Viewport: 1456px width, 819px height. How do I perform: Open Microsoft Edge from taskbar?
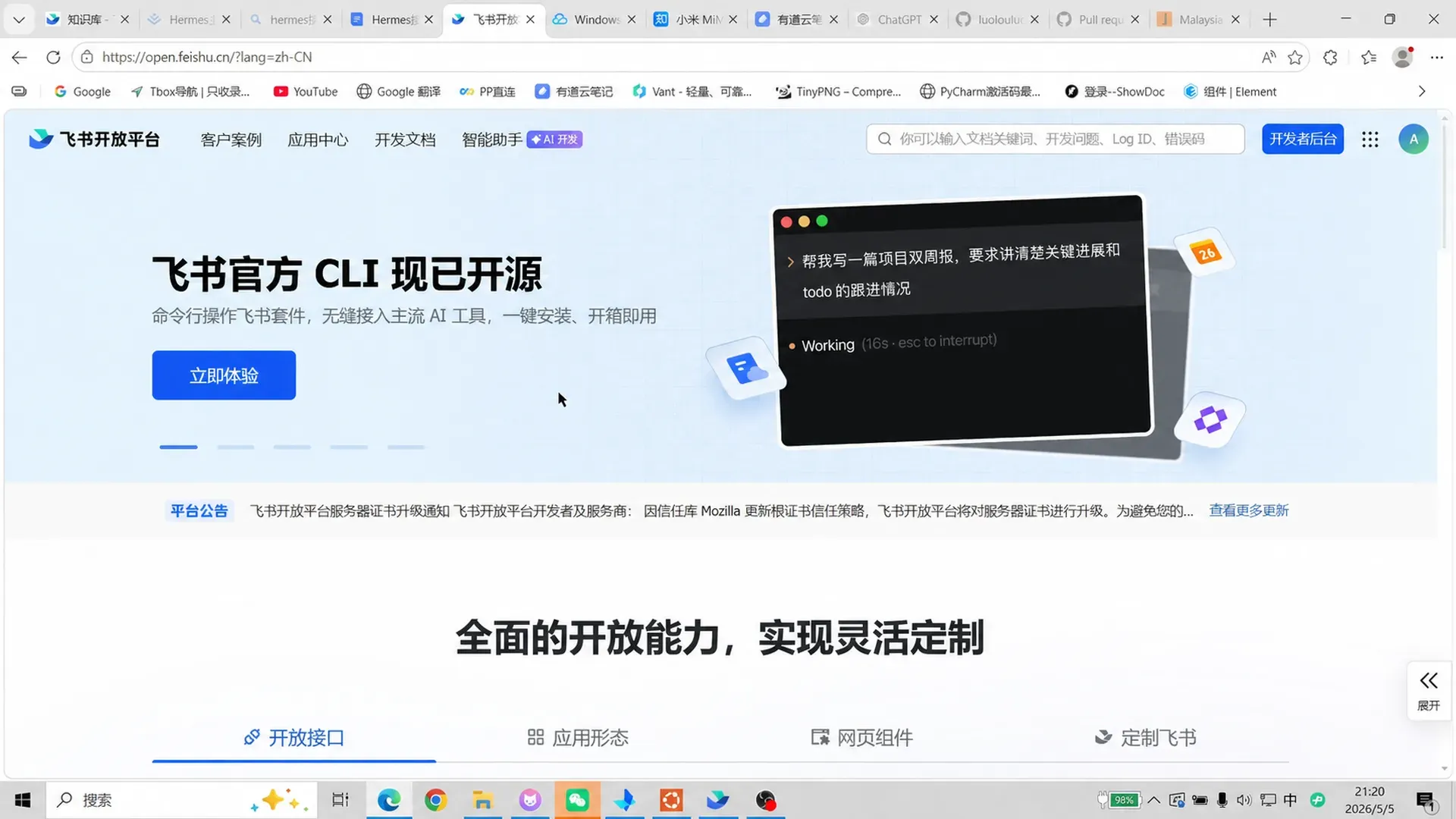point(389,800)
